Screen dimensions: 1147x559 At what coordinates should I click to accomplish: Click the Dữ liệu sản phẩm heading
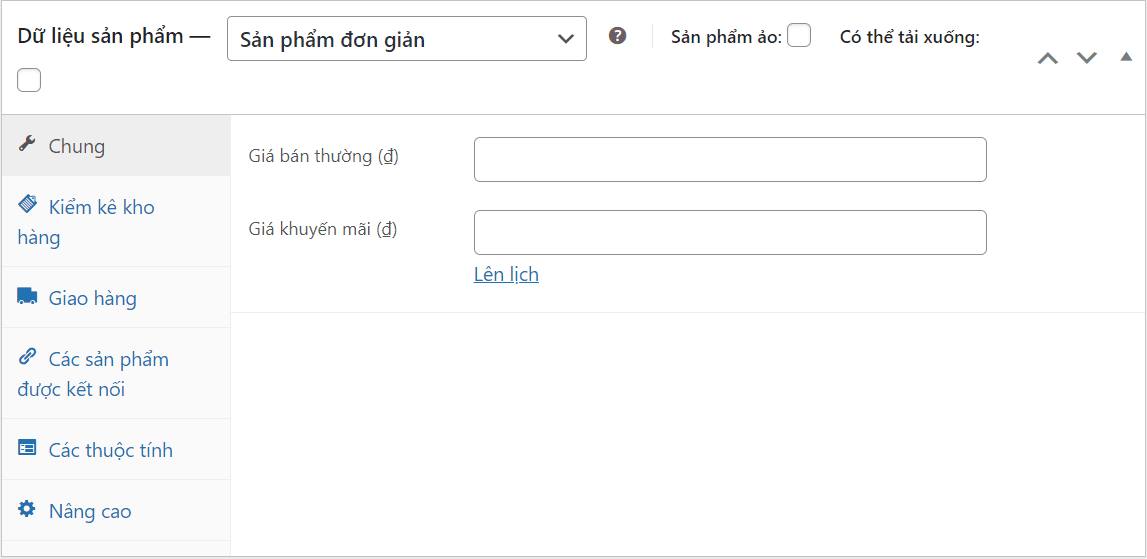(x=101, y=37)
